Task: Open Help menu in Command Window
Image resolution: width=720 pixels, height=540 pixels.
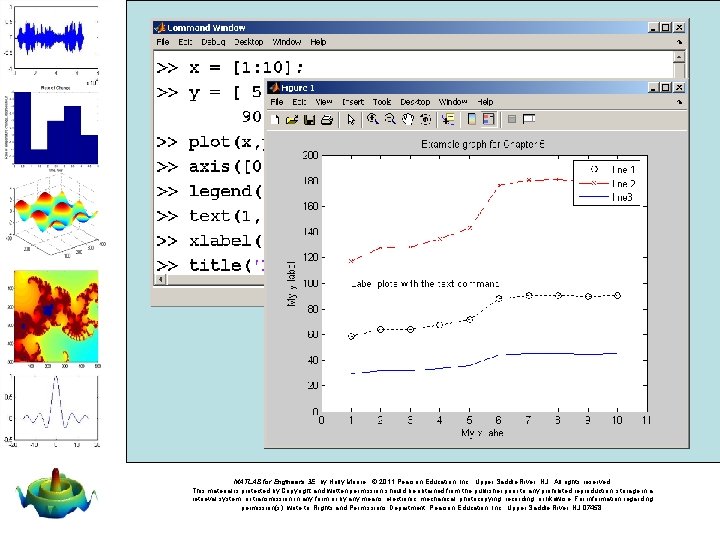Action: tap(318, 42)
